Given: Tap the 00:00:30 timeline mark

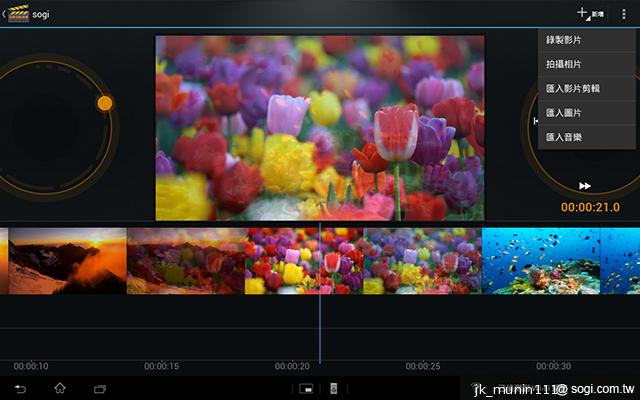Looking at the screenshot, I should tap(553, 366).
